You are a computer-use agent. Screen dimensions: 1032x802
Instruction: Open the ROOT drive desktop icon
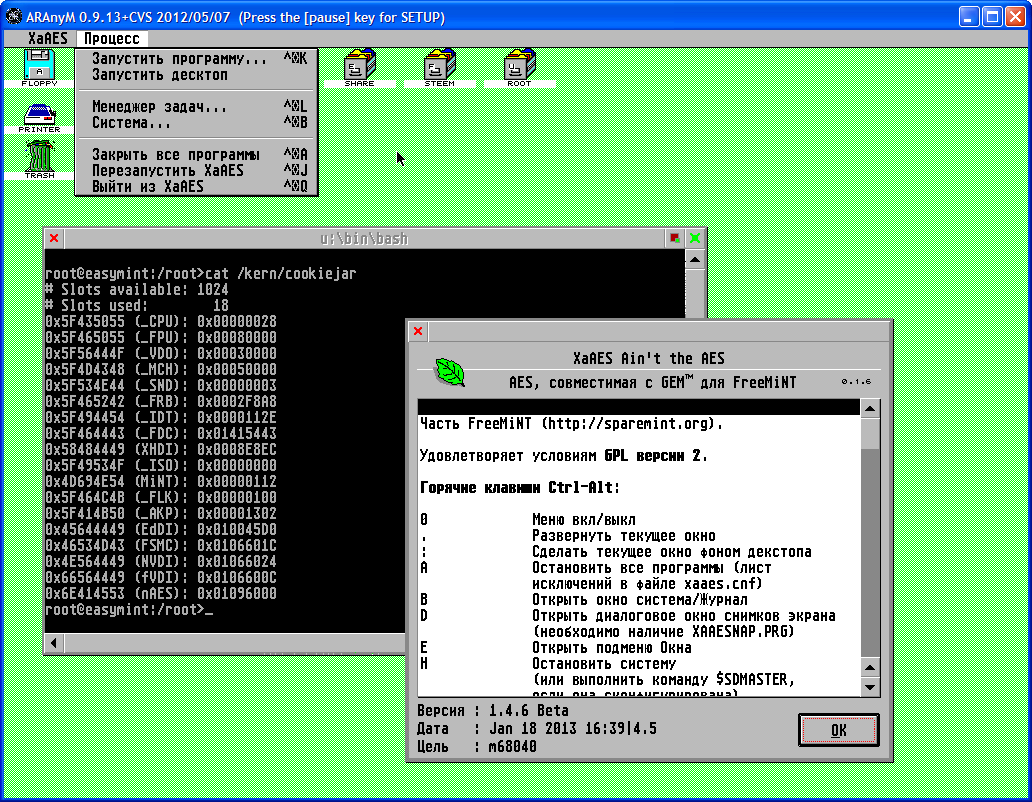click(x=519, y=68)
